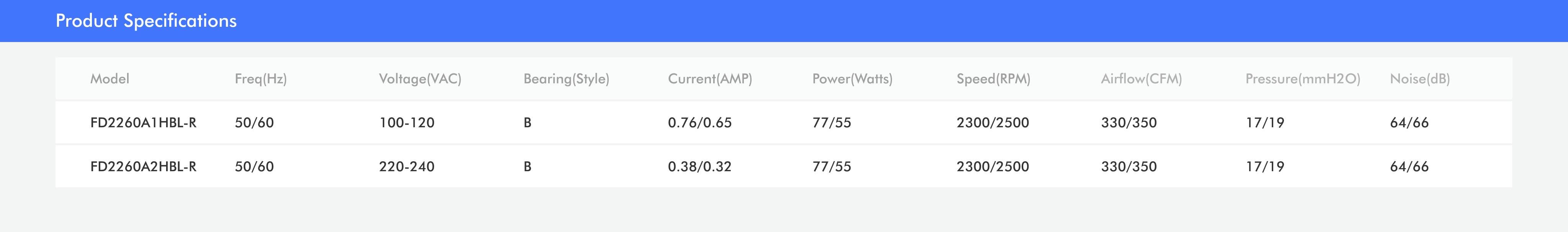Select the FD2260A1HBL-R model cell

143,123
